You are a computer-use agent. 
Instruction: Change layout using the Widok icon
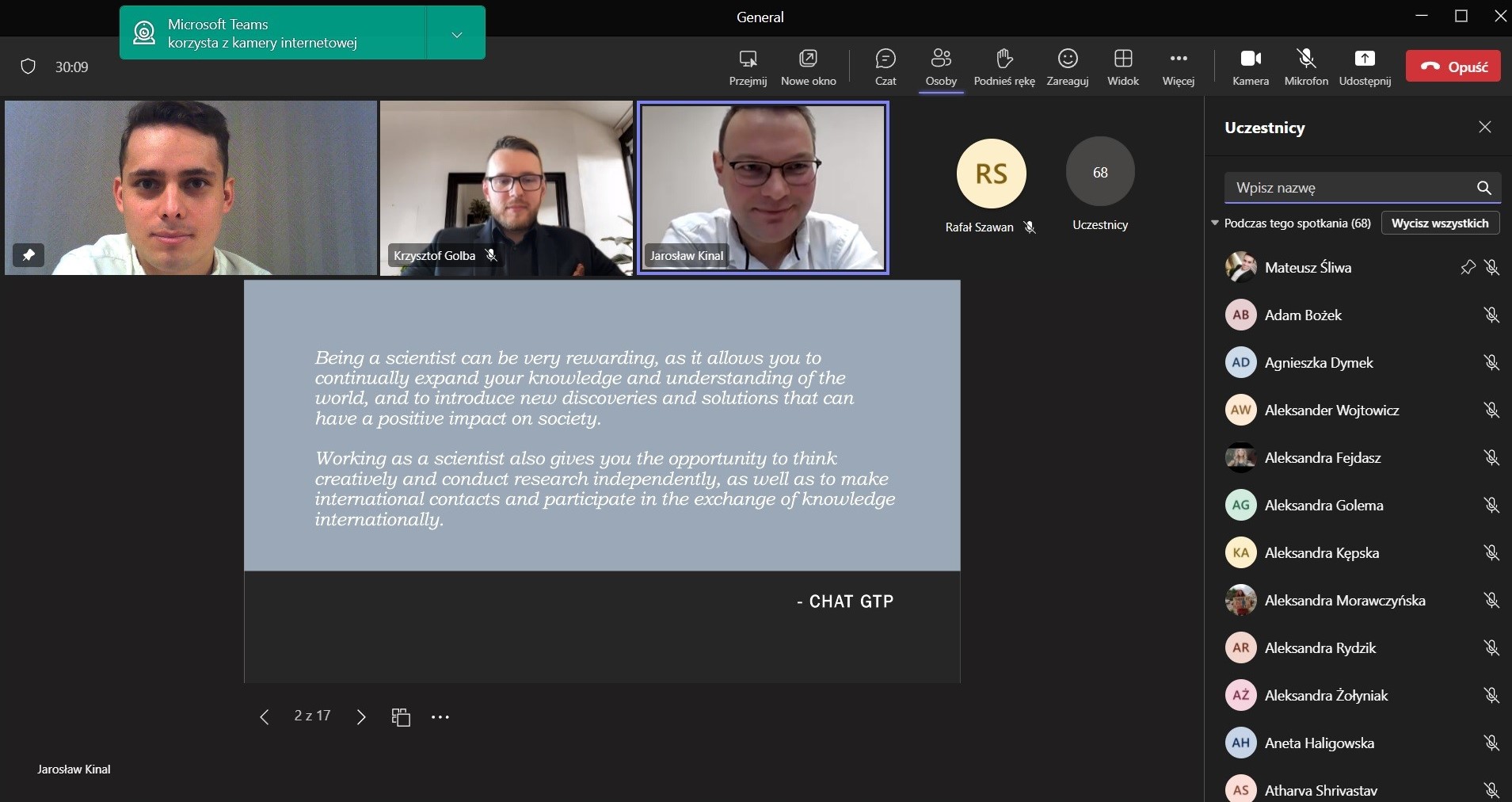(1122, 59)
